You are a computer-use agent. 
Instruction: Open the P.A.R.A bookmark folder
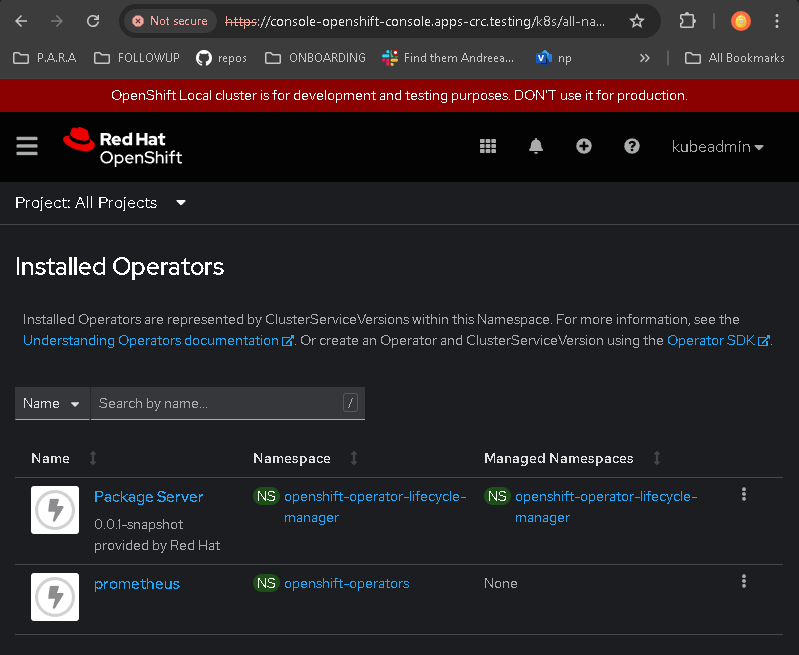click(44, 58)
